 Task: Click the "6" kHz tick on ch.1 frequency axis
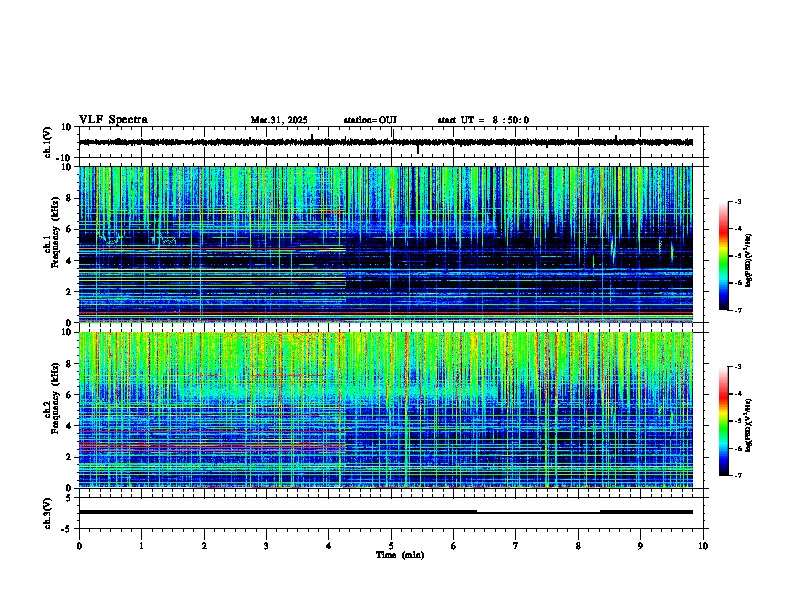pos(70,229)
